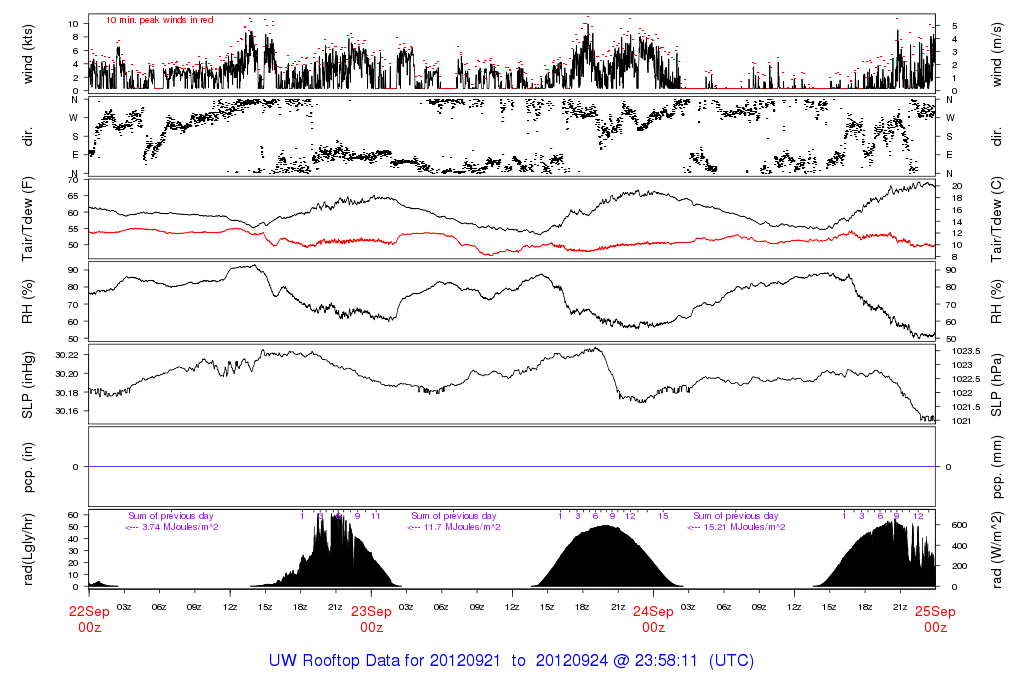Click the 23Sep 00z date marker
The height and width of the screenshot is (700, 1024).
(x=371, y=619)
